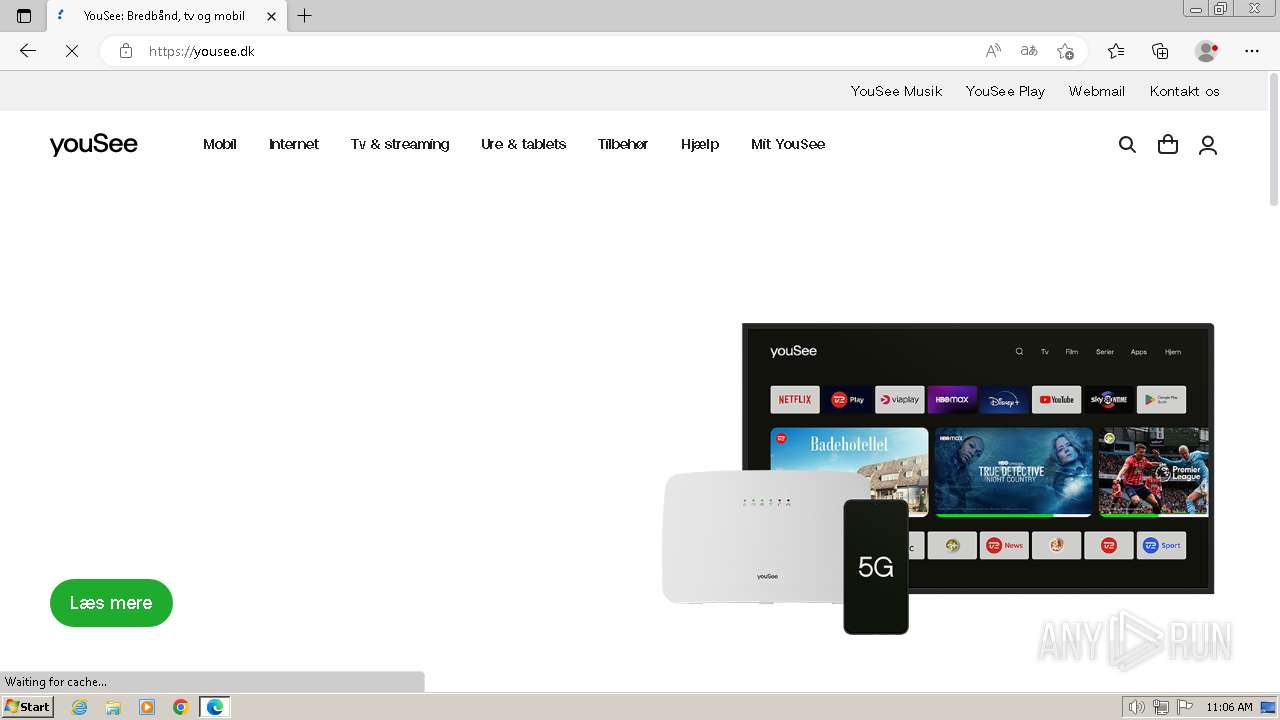1280x720 pixels.
Task: Open a new tab with plus button
Action: tap(305, 16)
